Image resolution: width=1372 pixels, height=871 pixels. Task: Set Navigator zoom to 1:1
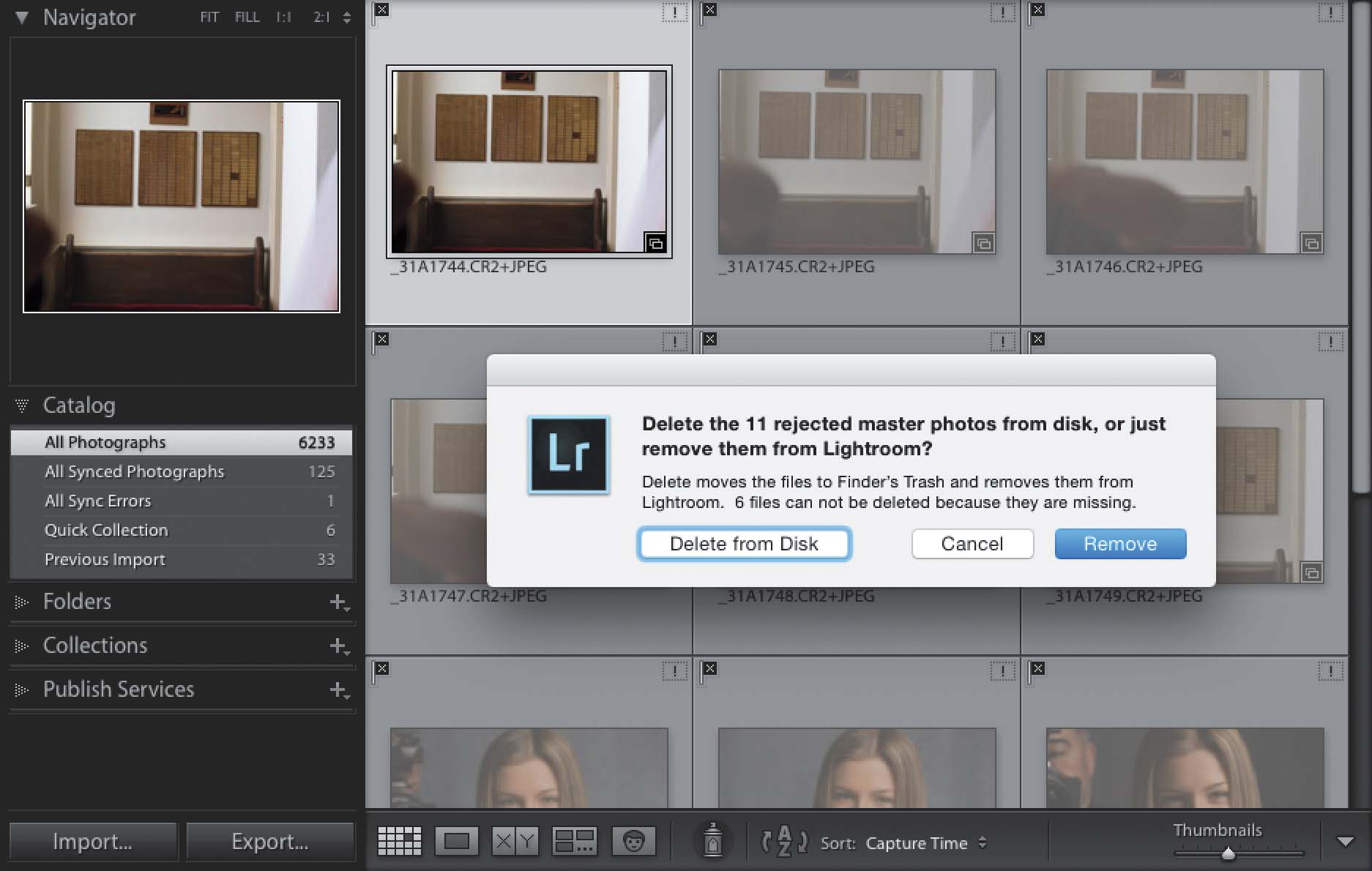point(284,17)
